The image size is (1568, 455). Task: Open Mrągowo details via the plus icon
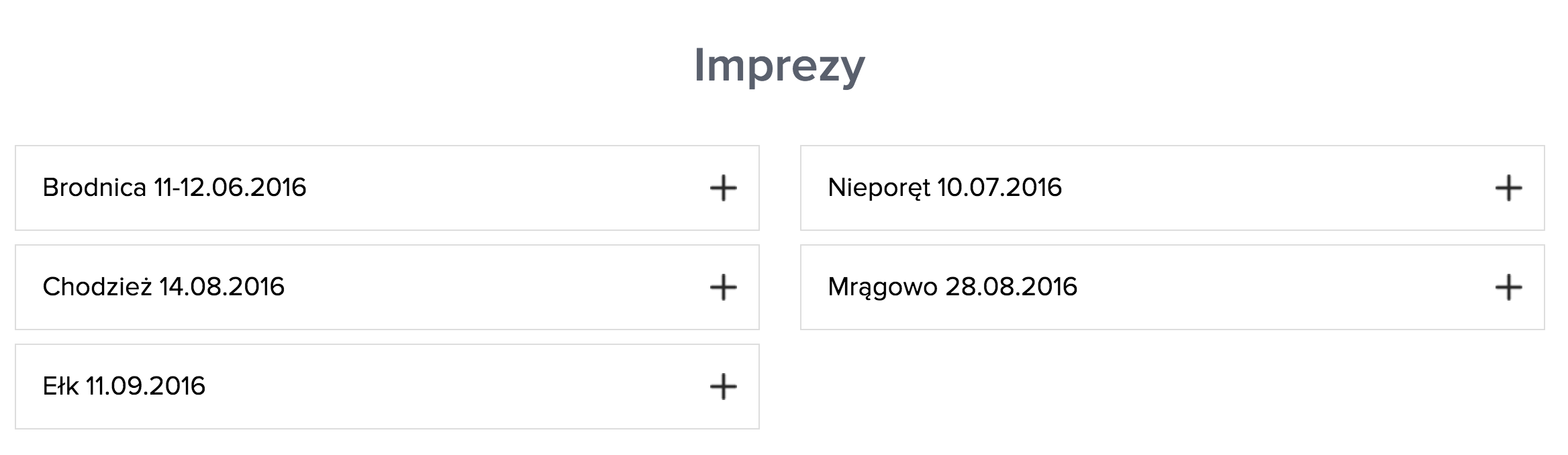1508,287
